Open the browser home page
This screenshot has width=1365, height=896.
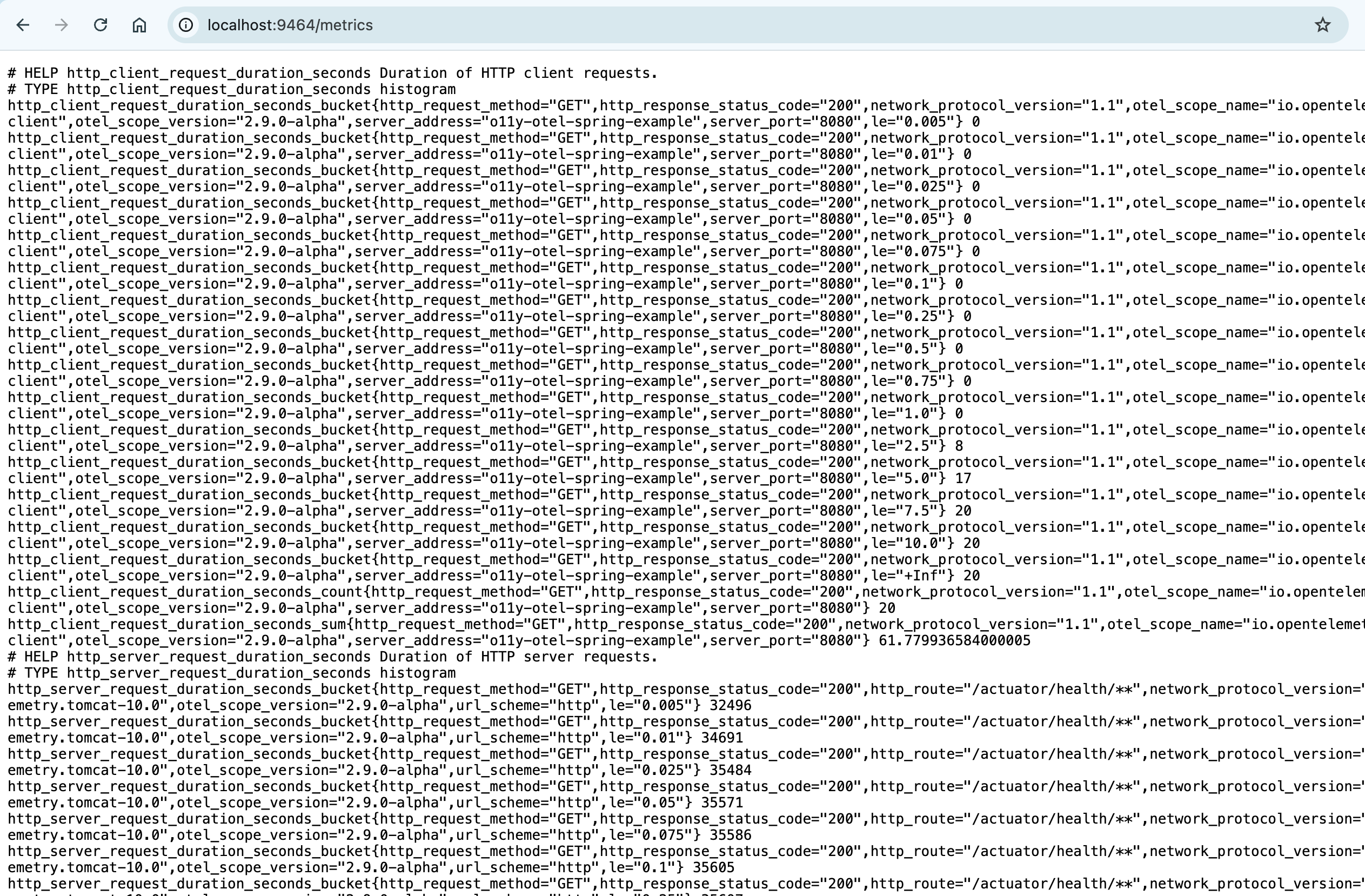(139, 25)
